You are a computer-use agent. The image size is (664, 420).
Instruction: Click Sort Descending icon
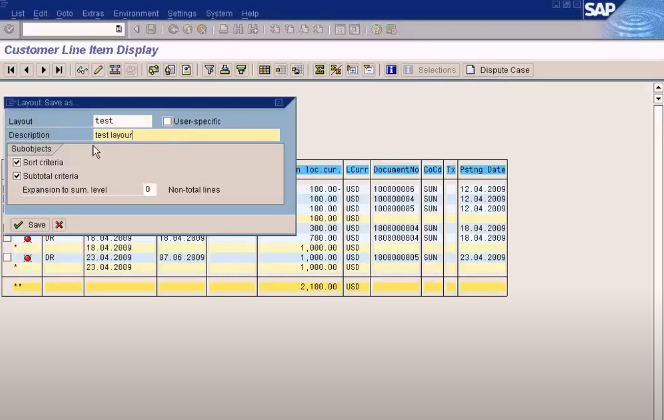point(241,70)
